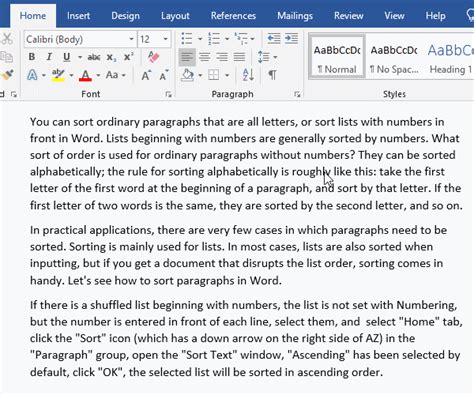Click the Increase Indent icon
This screenshot has height=395, width=474.
click(291, 39)
